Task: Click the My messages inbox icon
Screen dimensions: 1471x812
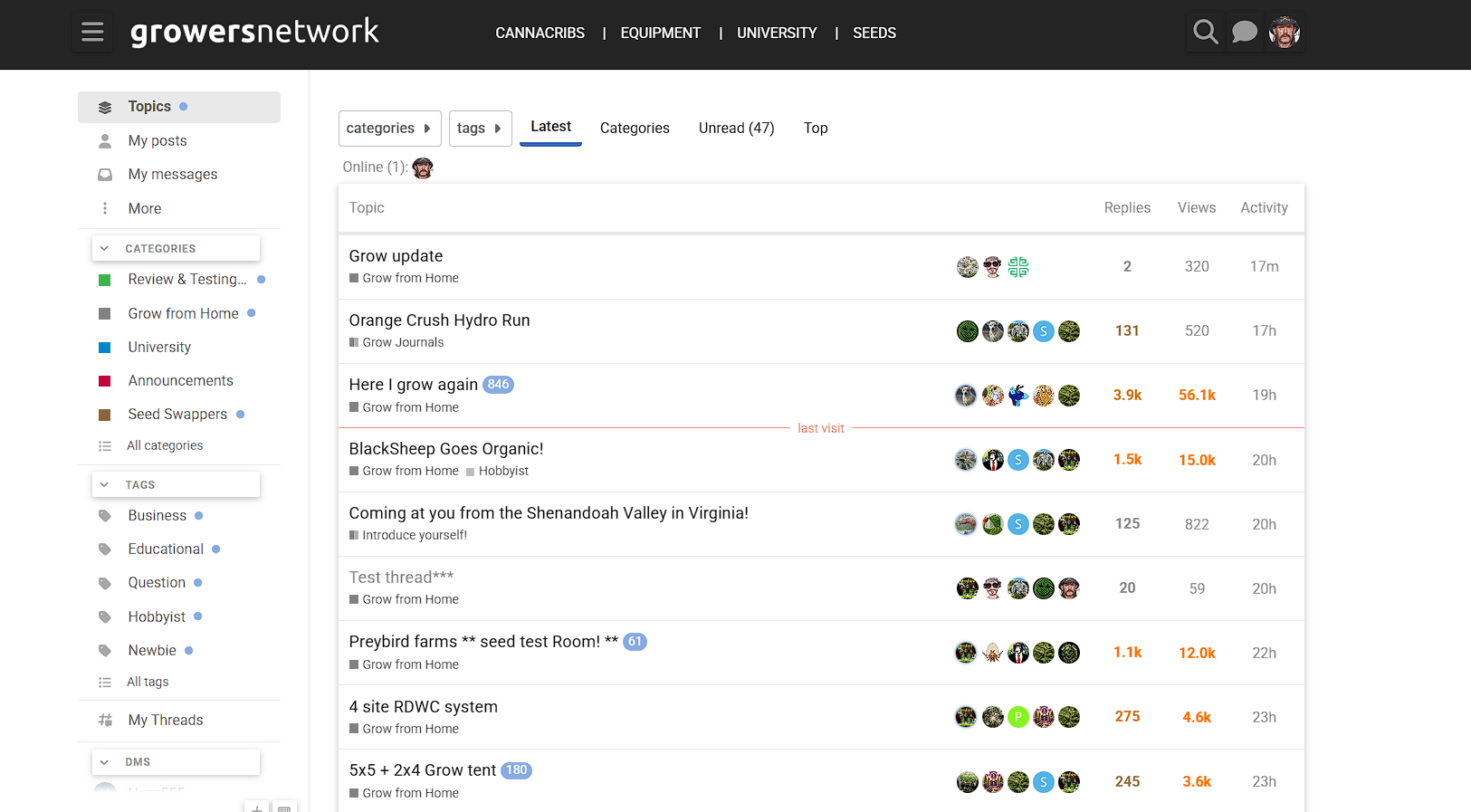Action: pyautogui.click(x=105, y=175)
